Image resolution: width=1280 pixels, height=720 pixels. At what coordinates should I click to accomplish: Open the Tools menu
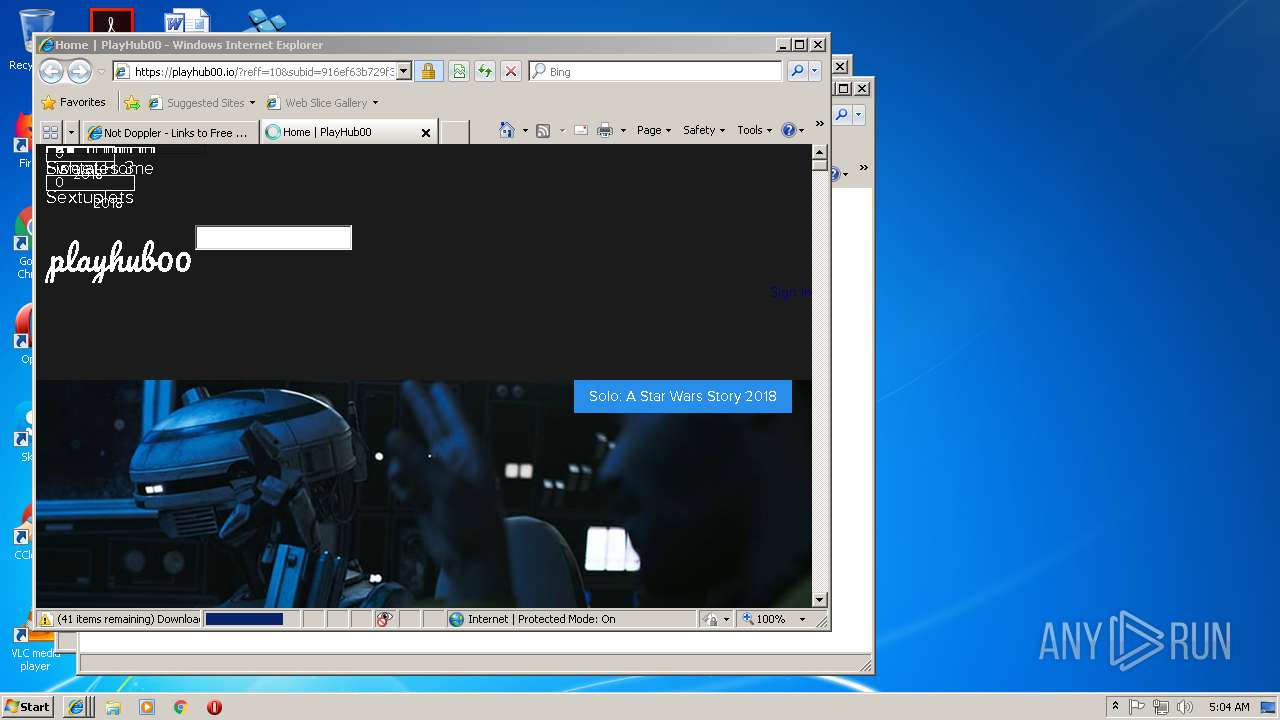point(755,130)
